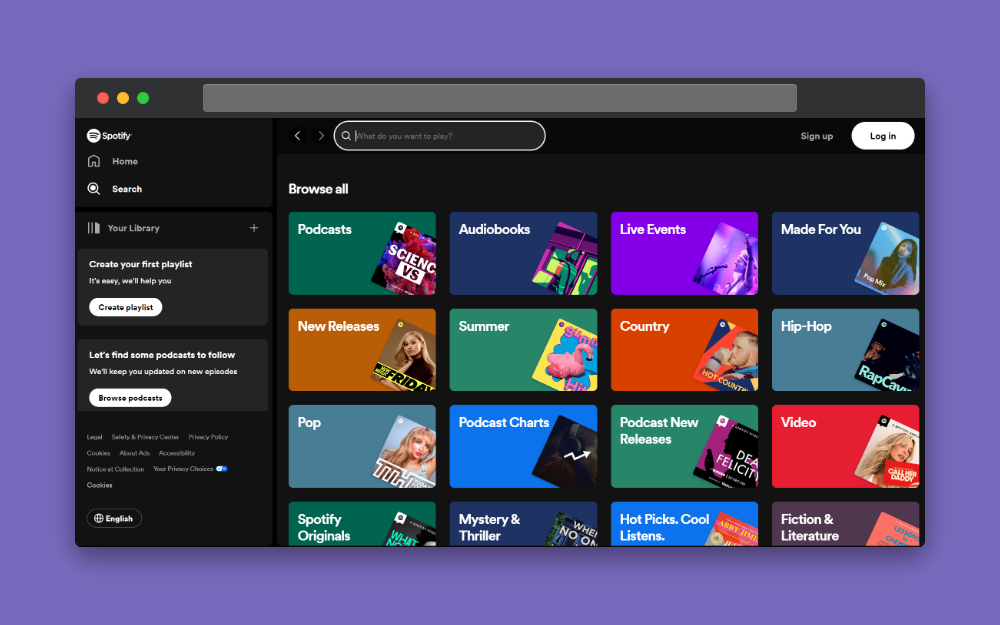Click the search bar magnifier icon

[x=346, y=136]
